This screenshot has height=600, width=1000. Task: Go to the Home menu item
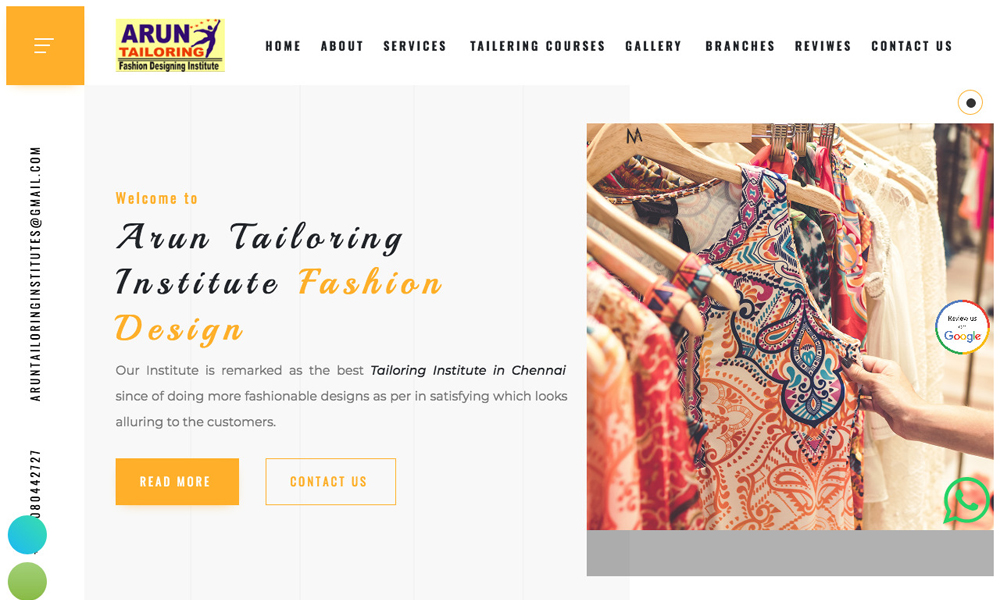tap(283, 46)
